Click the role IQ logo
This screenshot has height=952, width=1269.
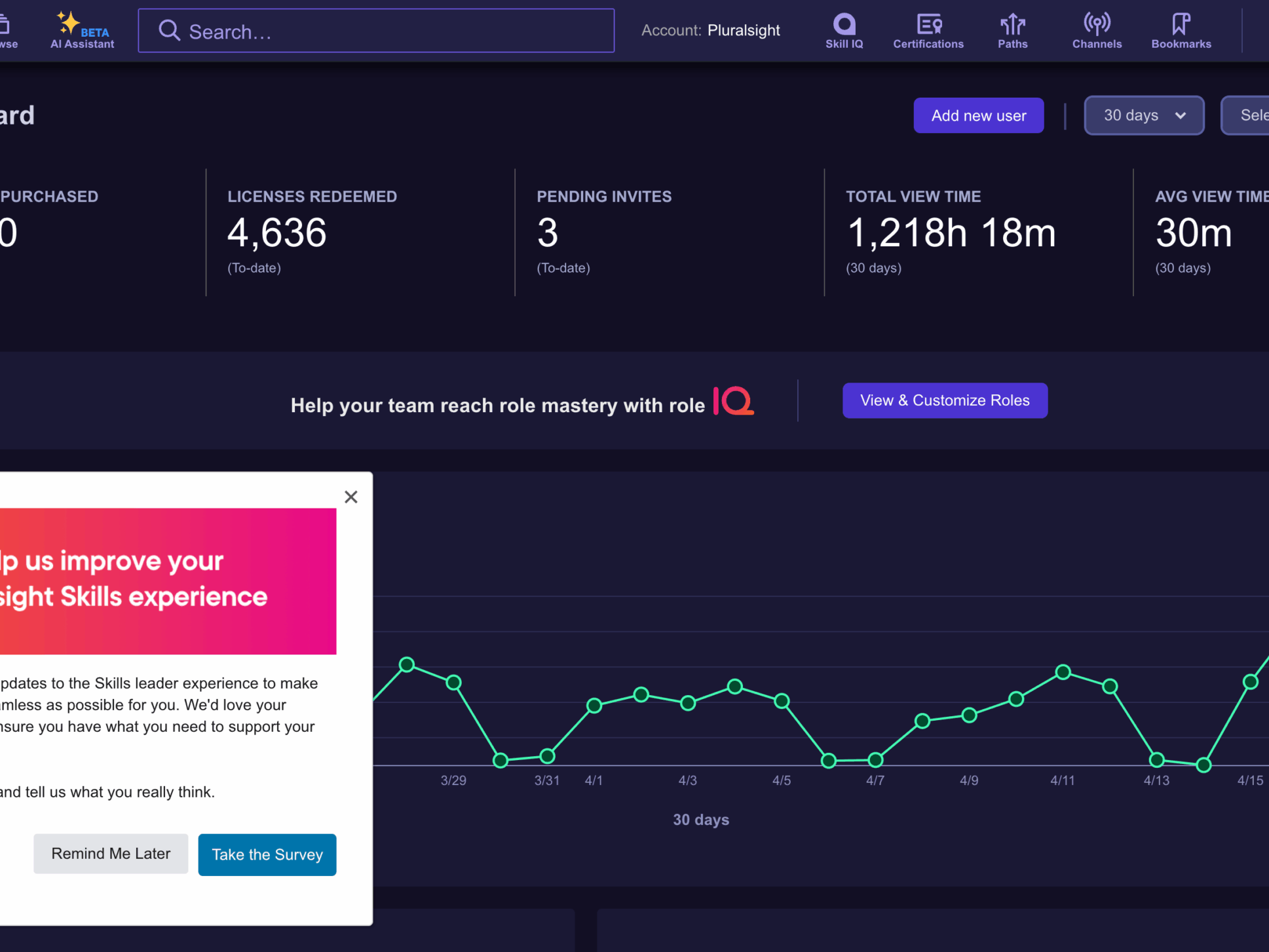[x=733, y=401]
